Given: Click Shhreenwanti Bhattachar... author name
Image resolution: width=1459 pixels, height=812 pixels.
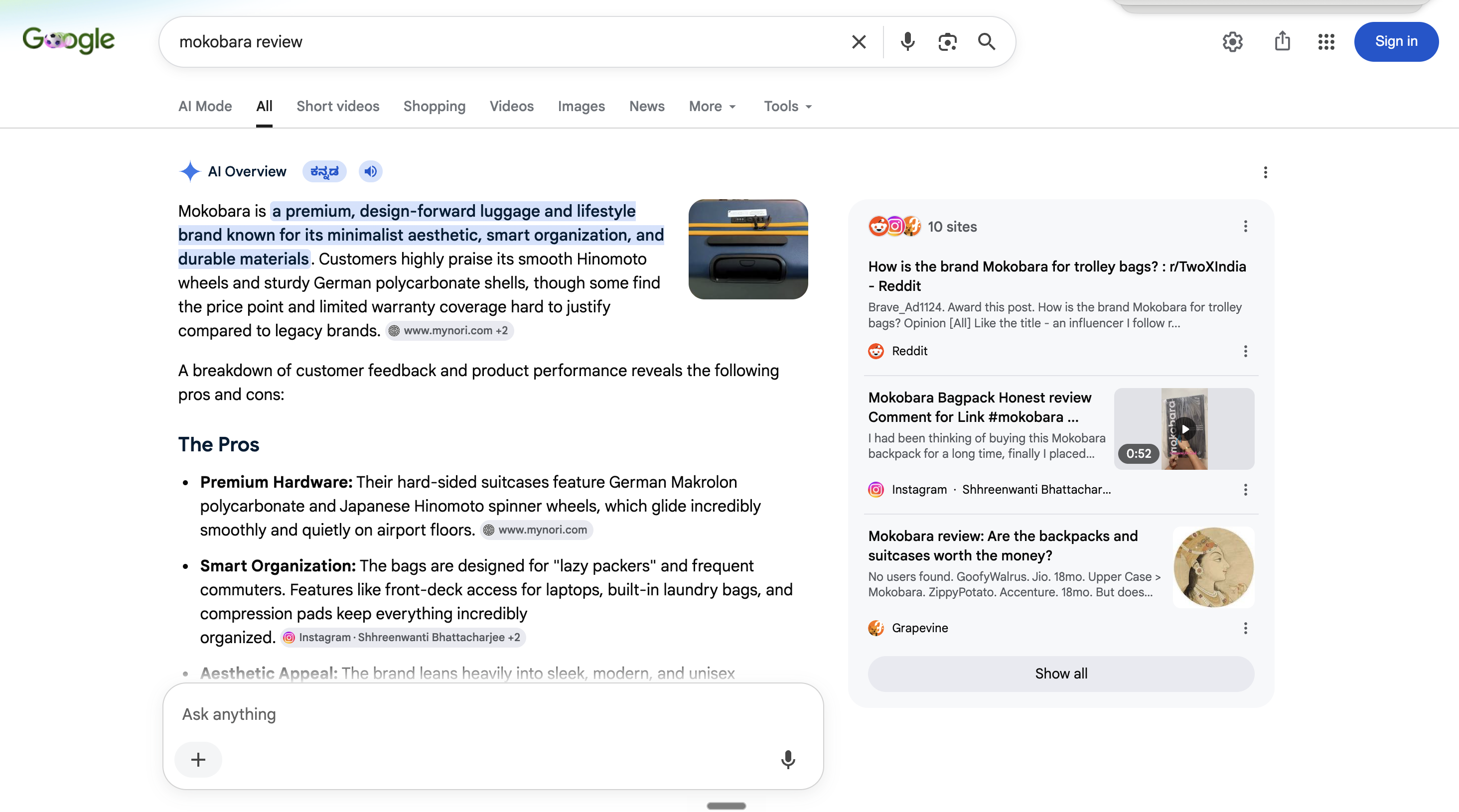Looking at the screenshot, I should click(1036, 489).
